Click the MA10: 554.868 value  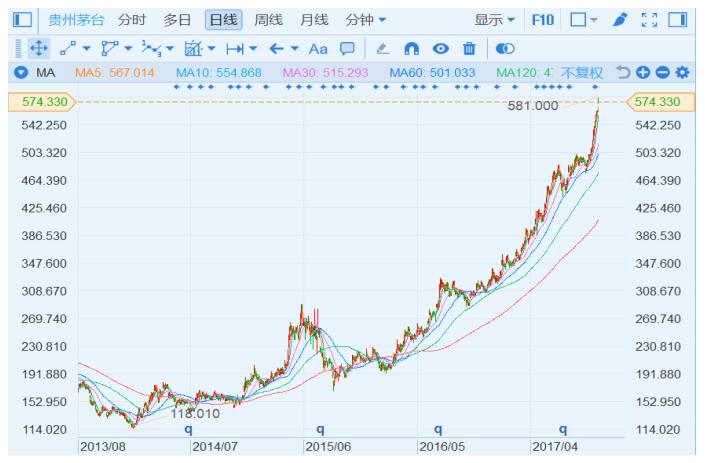pos(219,72)
